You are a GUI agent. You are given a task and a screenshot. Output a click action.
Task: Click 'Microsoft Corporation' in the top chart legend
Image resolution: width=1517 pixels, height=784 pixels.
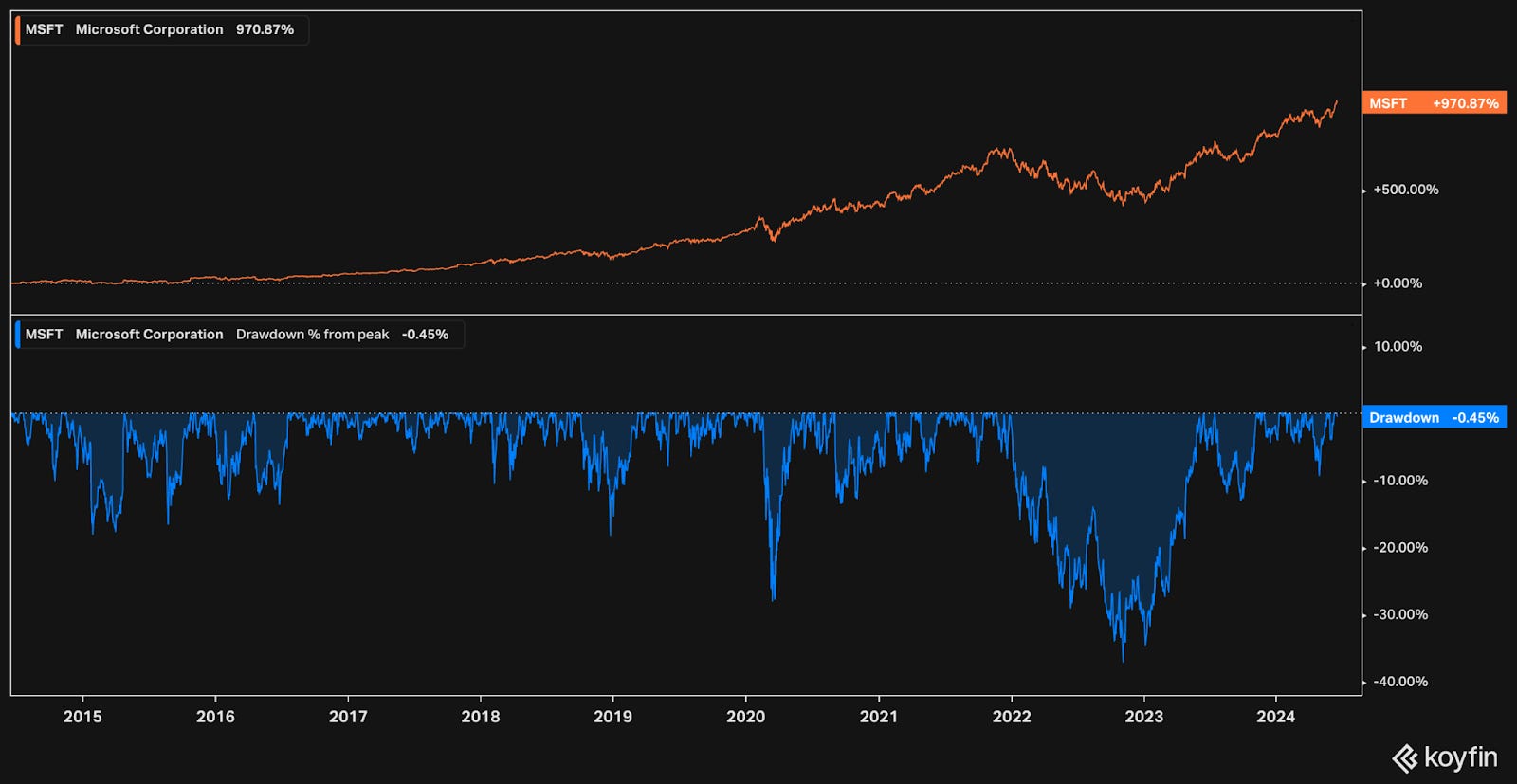point(149,29)
